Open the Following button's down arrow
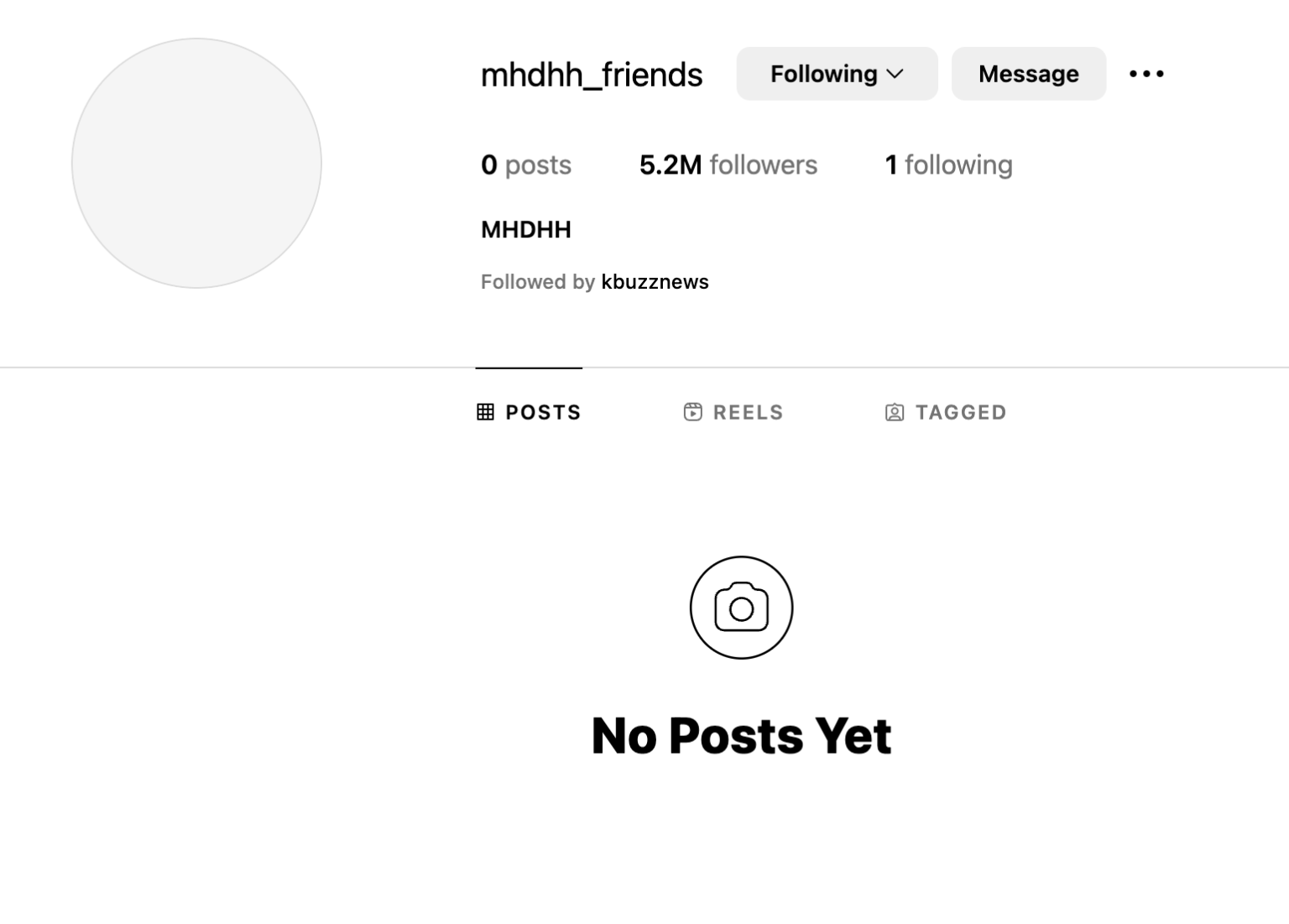Viewport: 1289px width, 924px height. [895, 74]
